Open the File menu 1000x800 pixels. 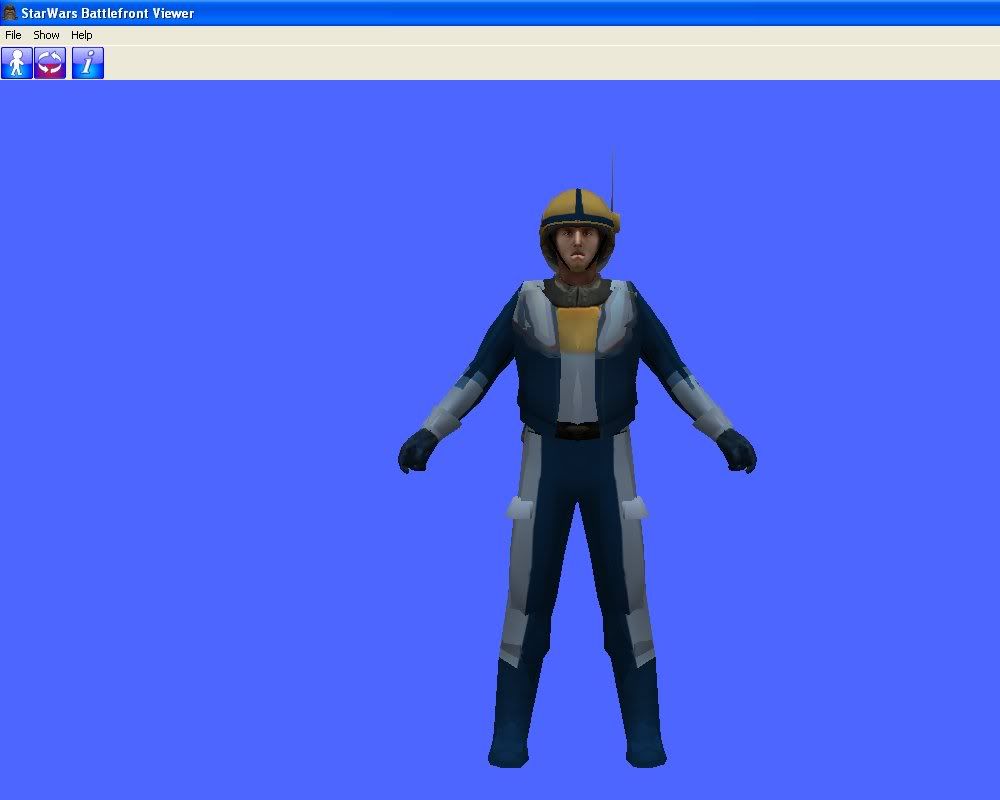pos(13,35)
